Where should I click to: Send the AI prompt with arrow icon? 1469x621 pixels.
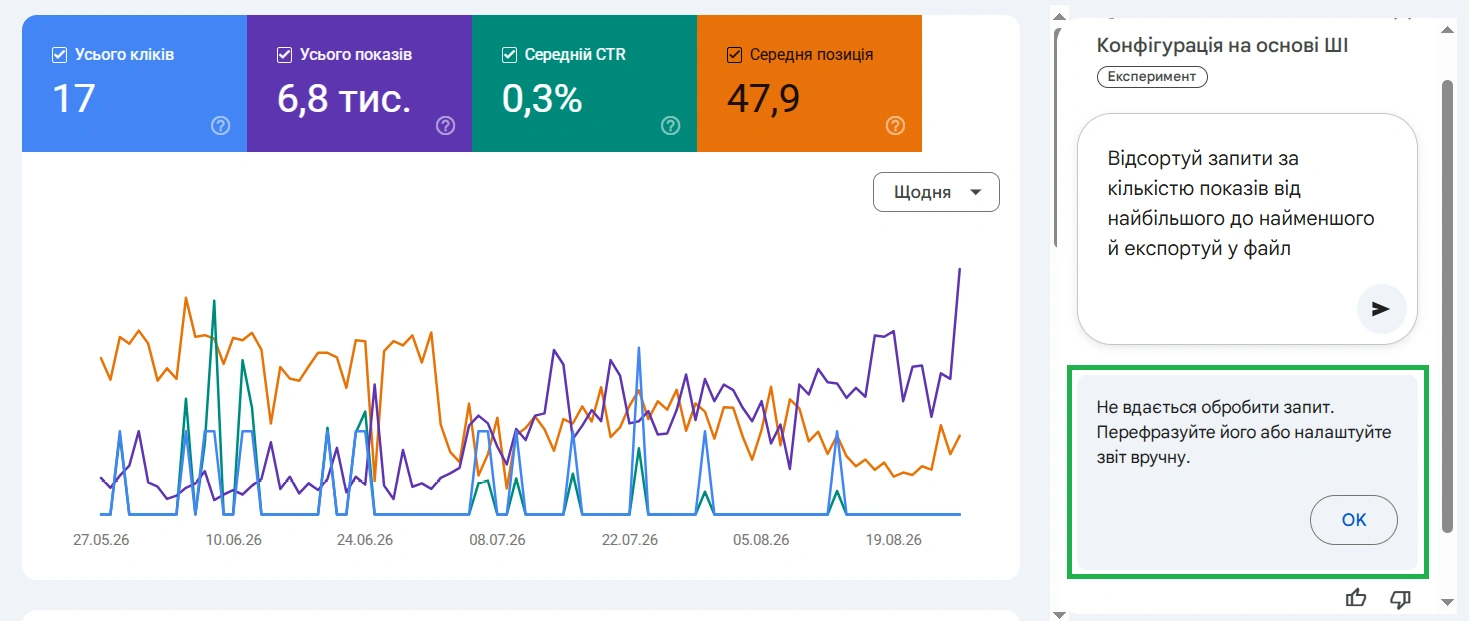(1381, 309)
